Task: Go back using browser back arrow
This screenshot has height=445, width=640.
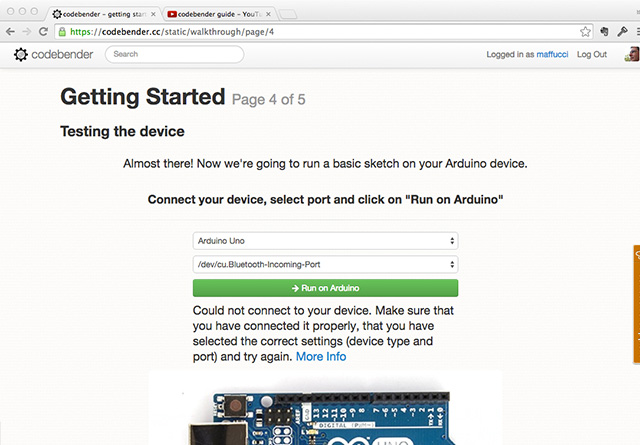Action: click(x=10, y=32)
